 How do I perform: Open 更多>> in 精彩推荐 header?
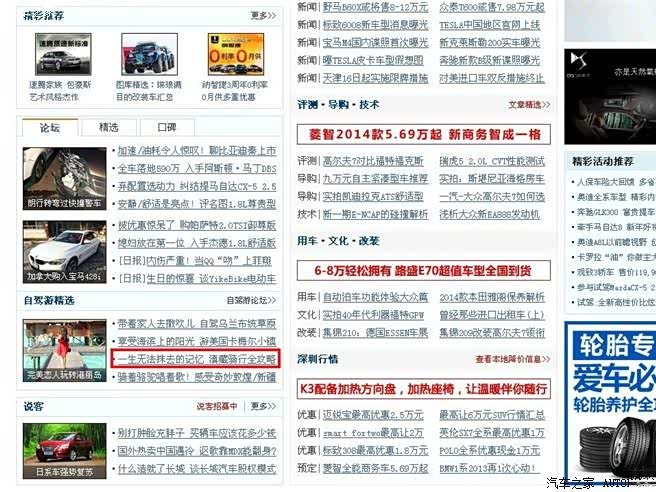pyautogui.click(x=263, y=15)
